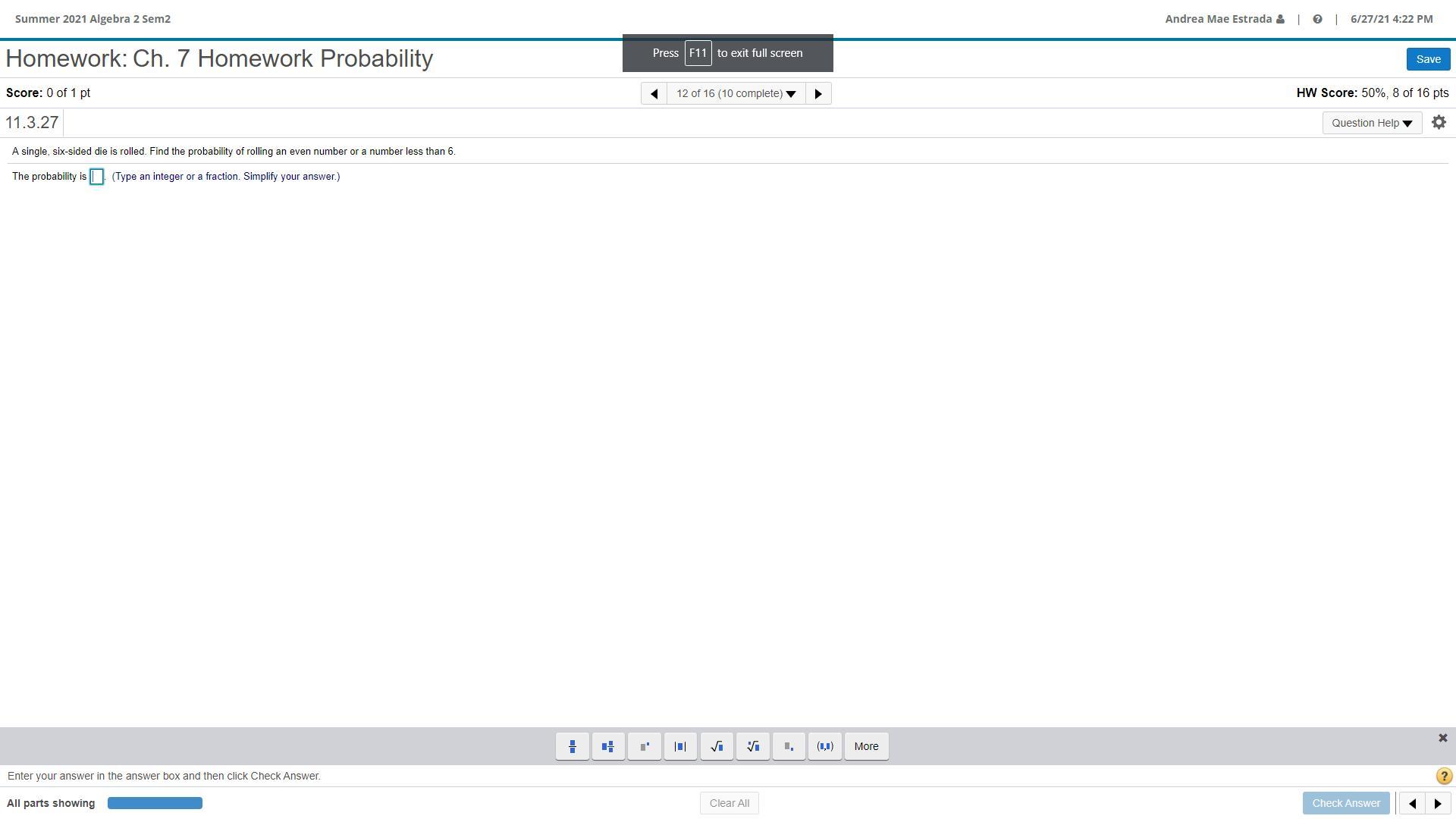The height and width of the screenshot is (819, 1456).
Task: Insert a square root symbol
Action: pyautogui.click(x=717, y=746)
